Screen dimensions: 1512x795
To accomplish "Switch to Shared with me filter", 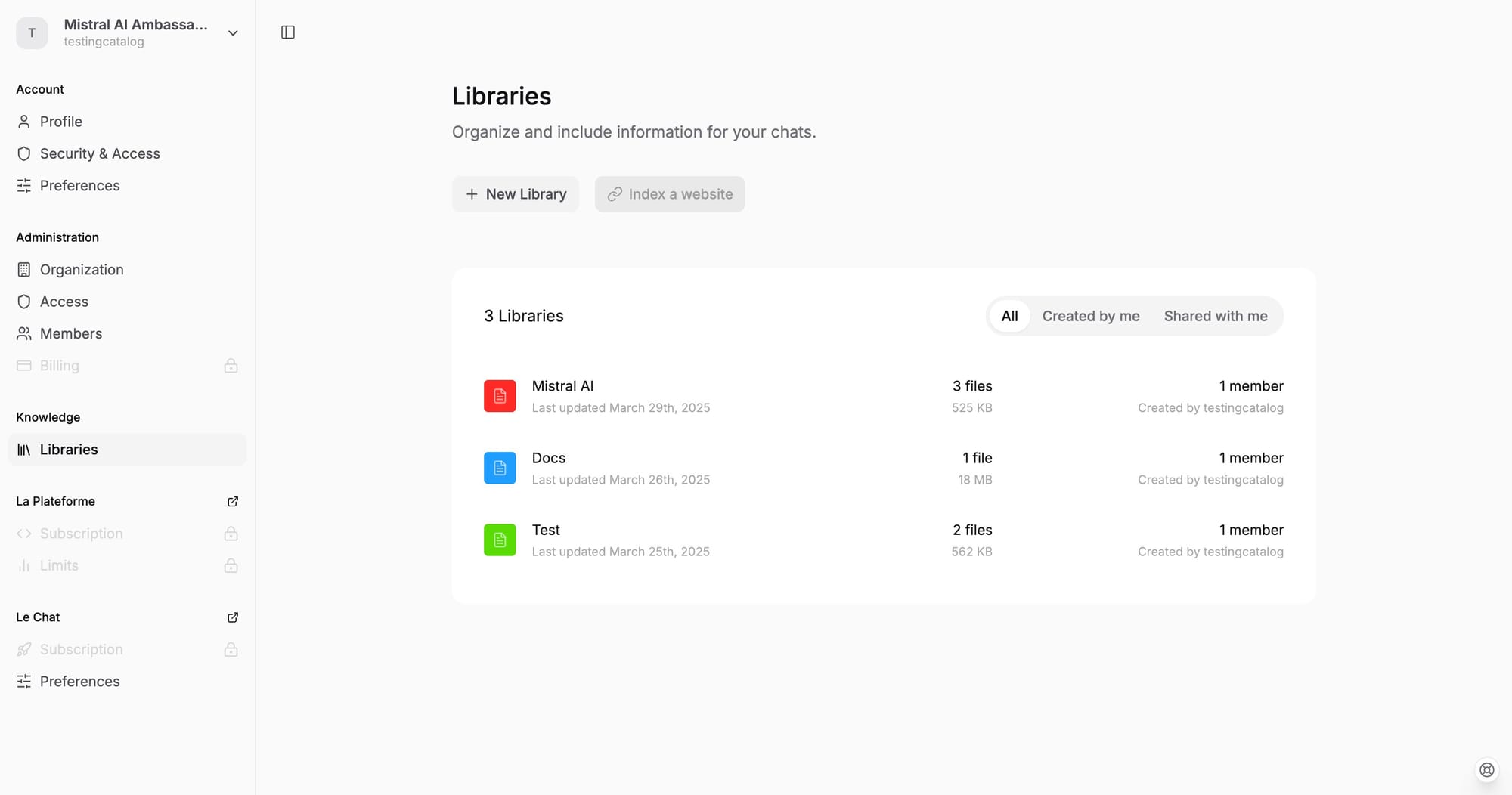I will [x=1216, y=316].
